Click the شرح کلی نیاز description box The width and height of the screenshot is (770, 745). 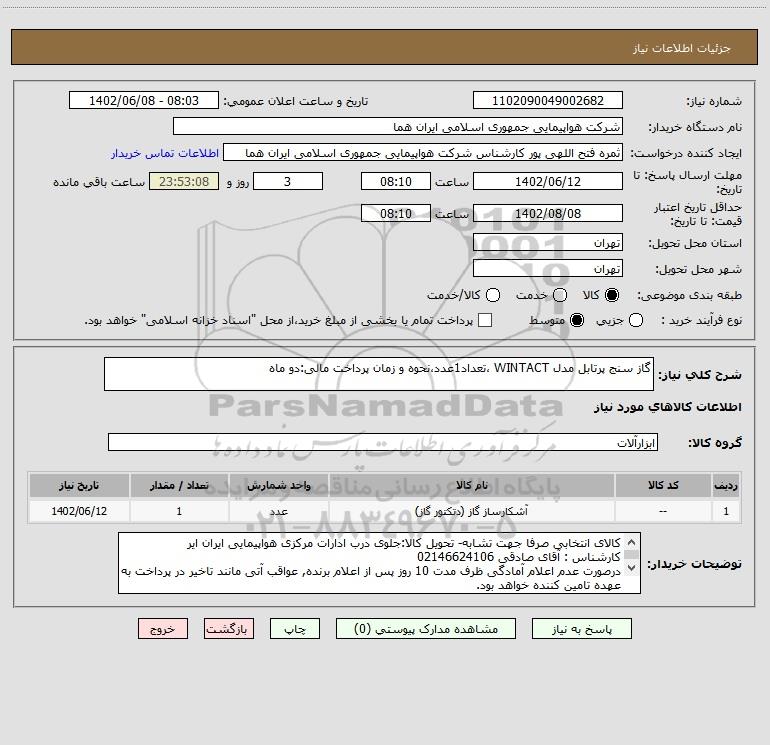point(379,374)
